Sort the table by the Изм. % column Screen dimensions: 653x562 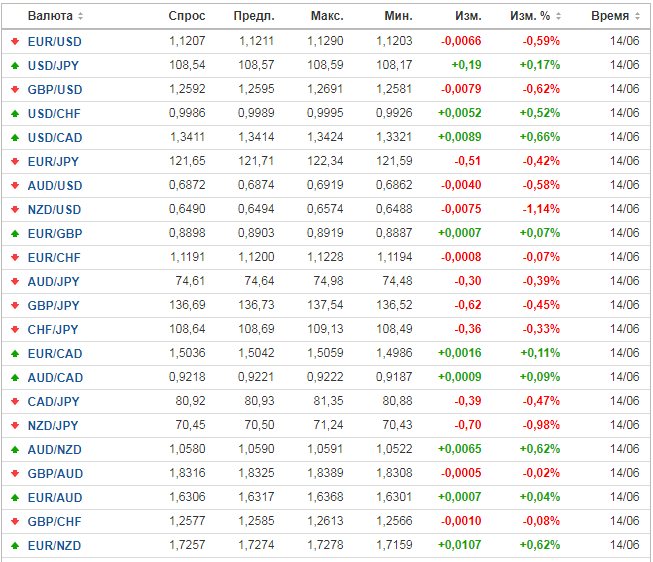tap(535, 16)
